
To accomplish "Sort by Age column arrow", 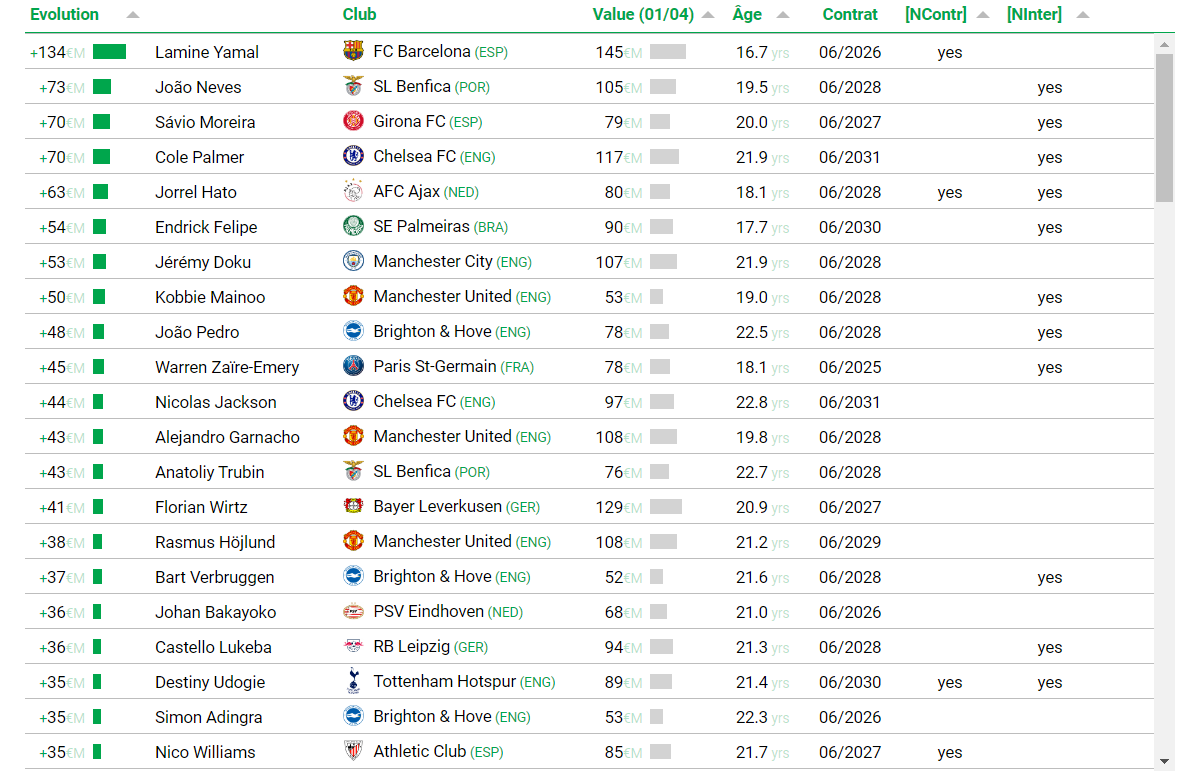I will (782, 15).
